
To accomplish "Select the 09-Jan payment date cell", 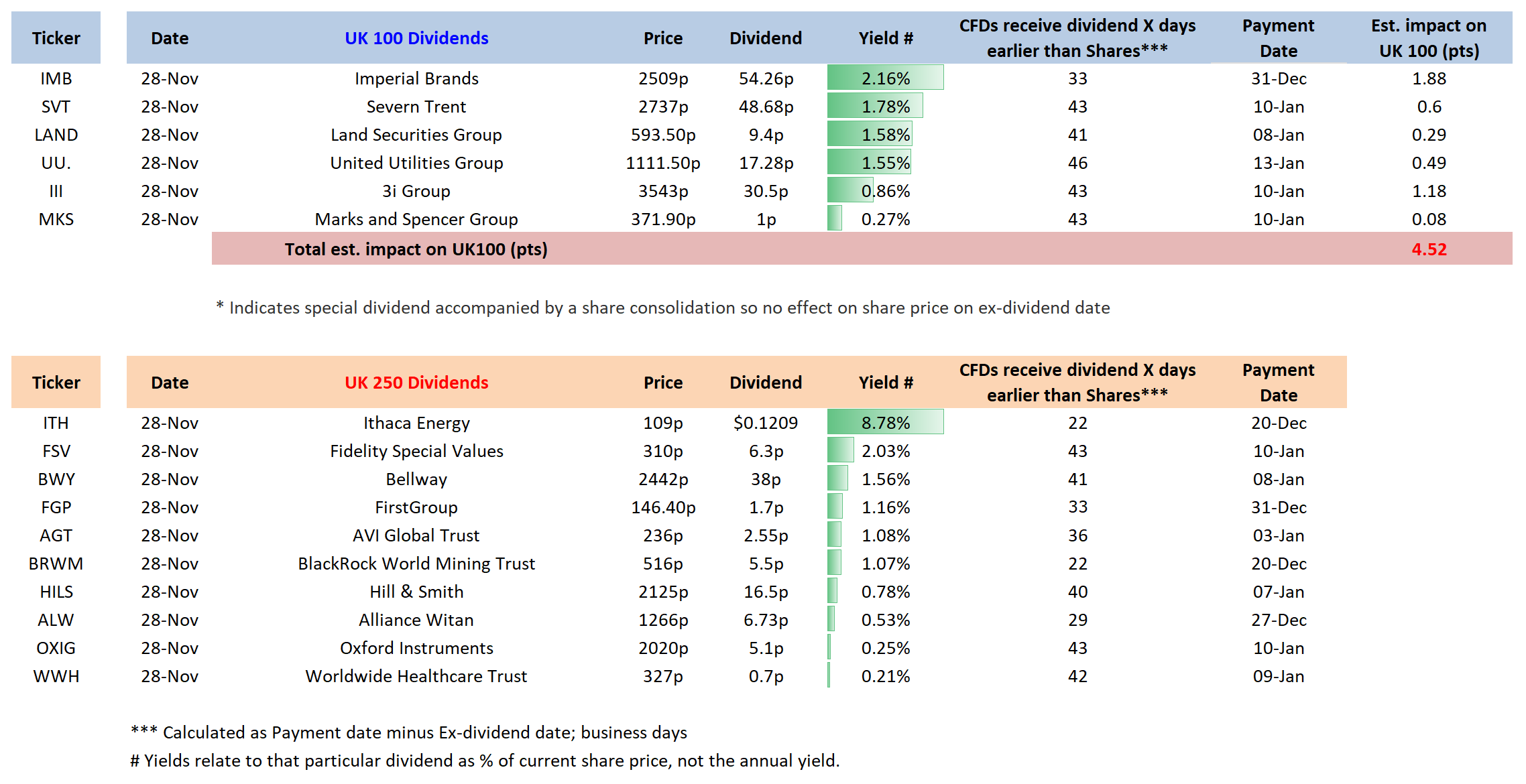I will coord(1279,676).
